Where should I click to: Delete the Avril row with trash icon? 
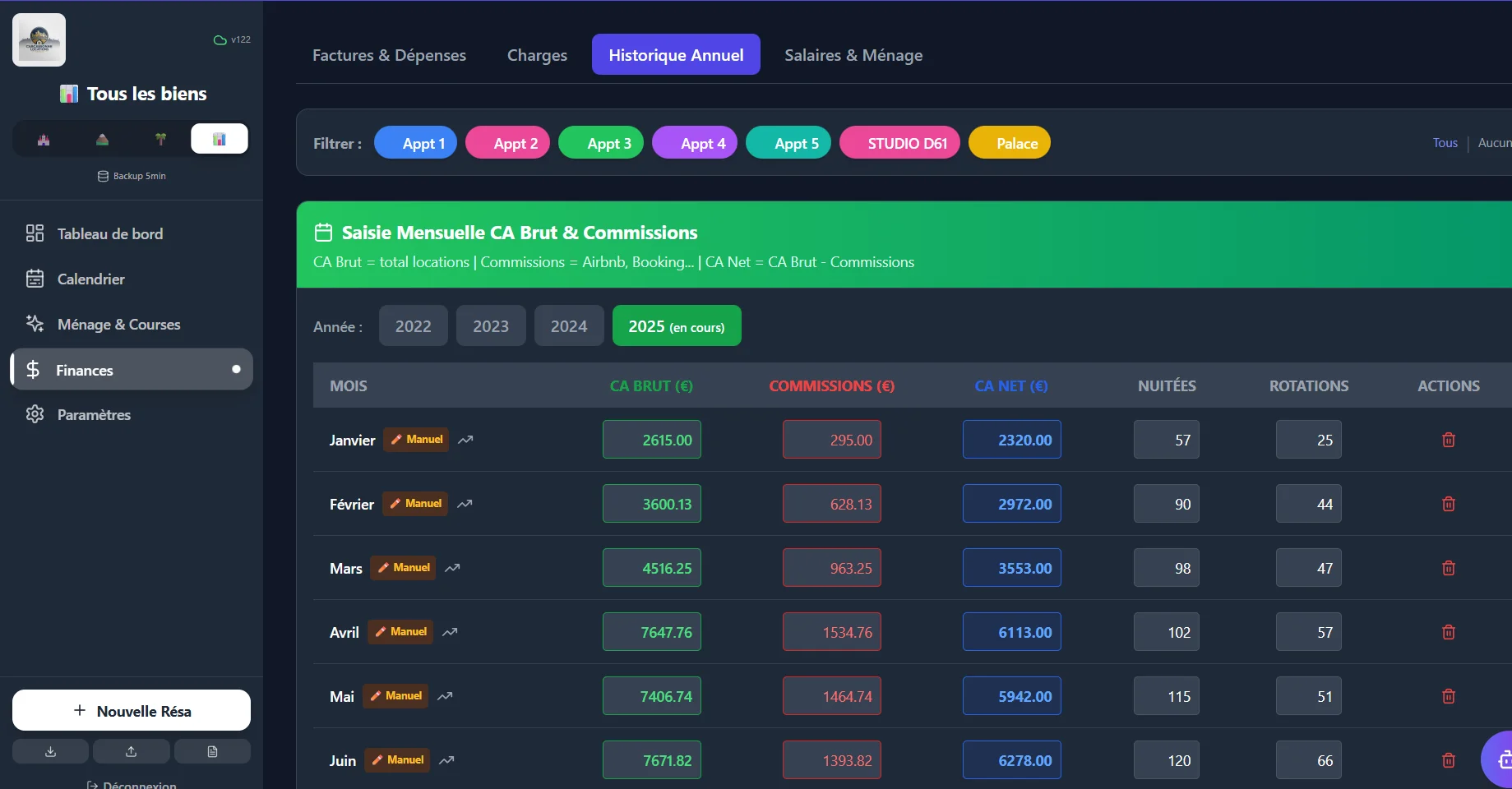(1448, 632)
